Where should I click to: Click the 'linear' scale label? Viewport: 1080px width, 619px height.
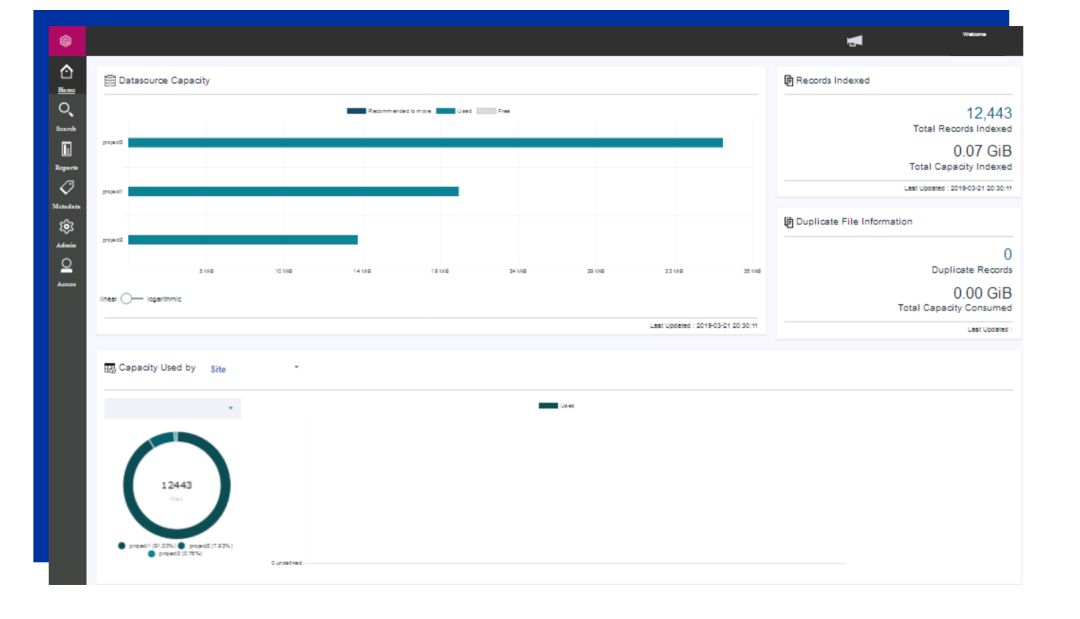click(x=108, y=299)
